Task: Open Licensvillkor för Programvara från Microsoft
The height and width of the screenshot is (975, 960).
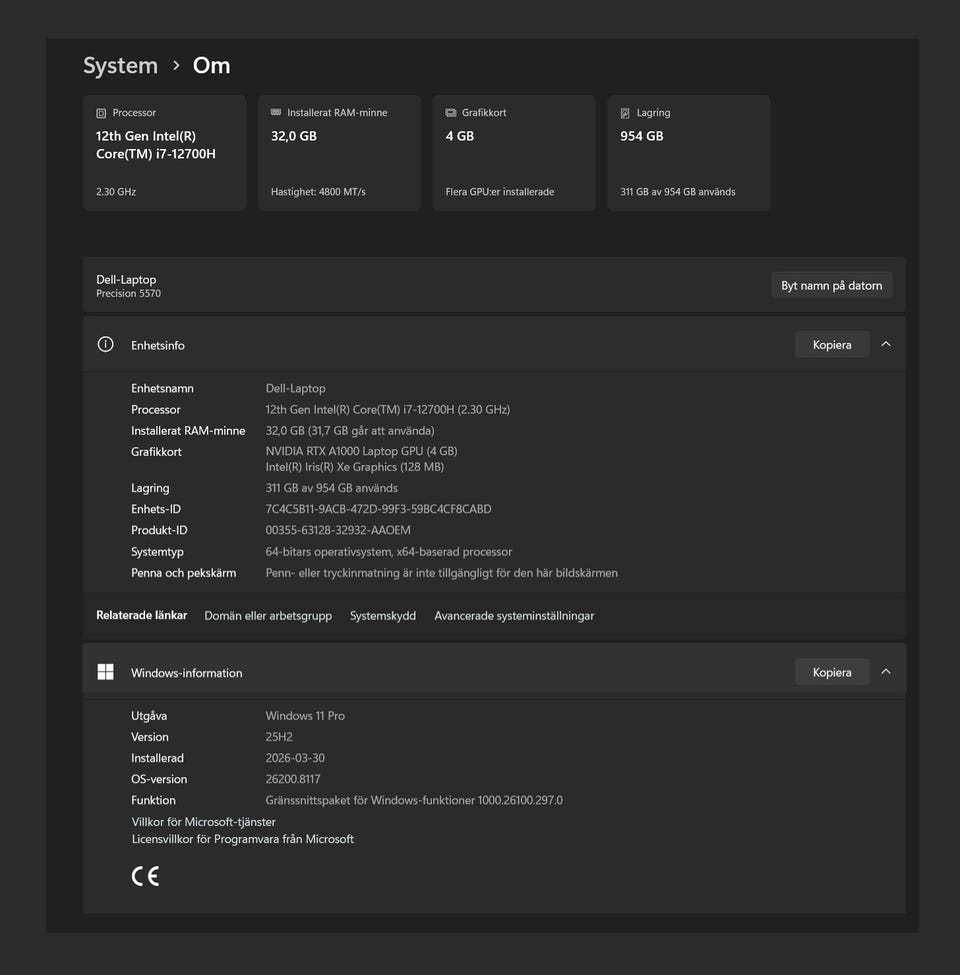Action: click(x=243, y=839)
